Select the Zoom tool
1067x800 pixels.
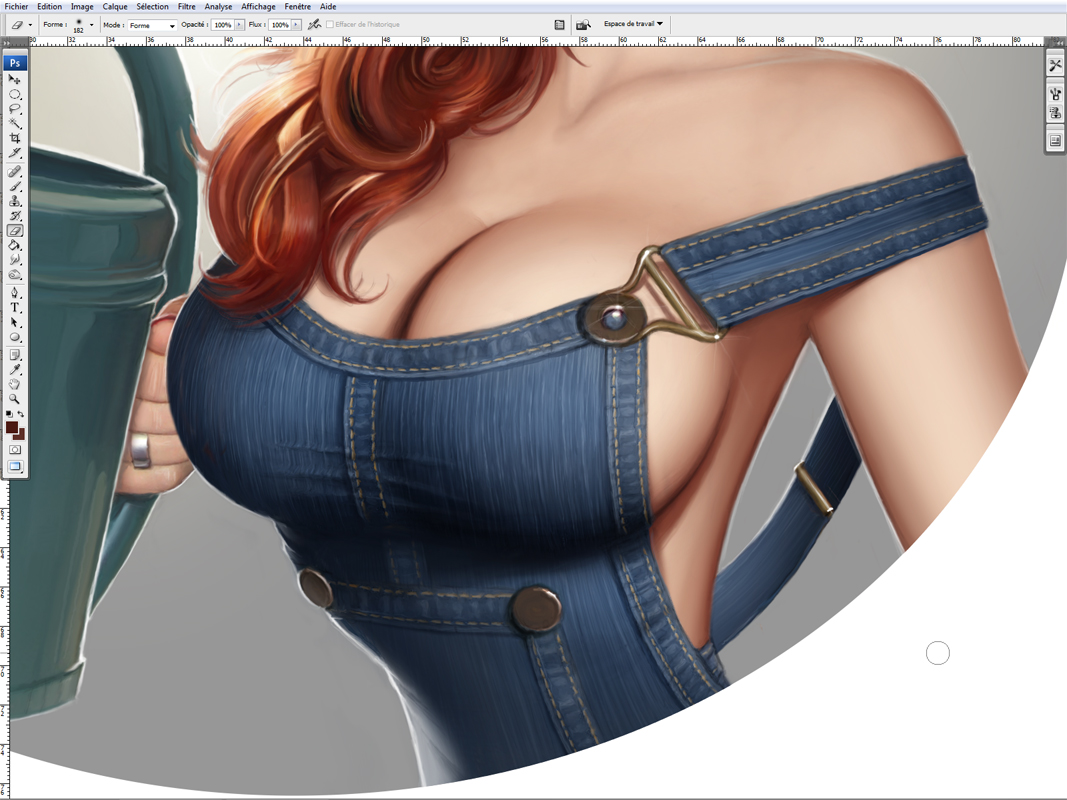pyautogui.click(x=14, y=399)
